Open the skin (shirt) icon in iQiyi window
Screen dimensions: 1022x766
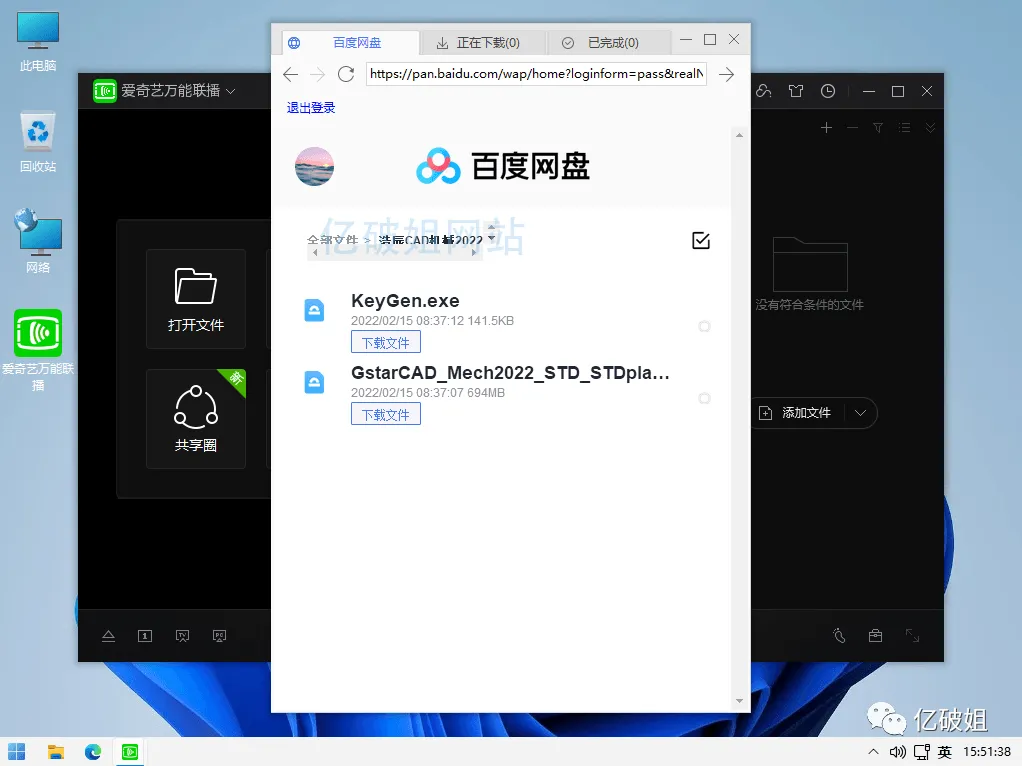coord(796,91)
